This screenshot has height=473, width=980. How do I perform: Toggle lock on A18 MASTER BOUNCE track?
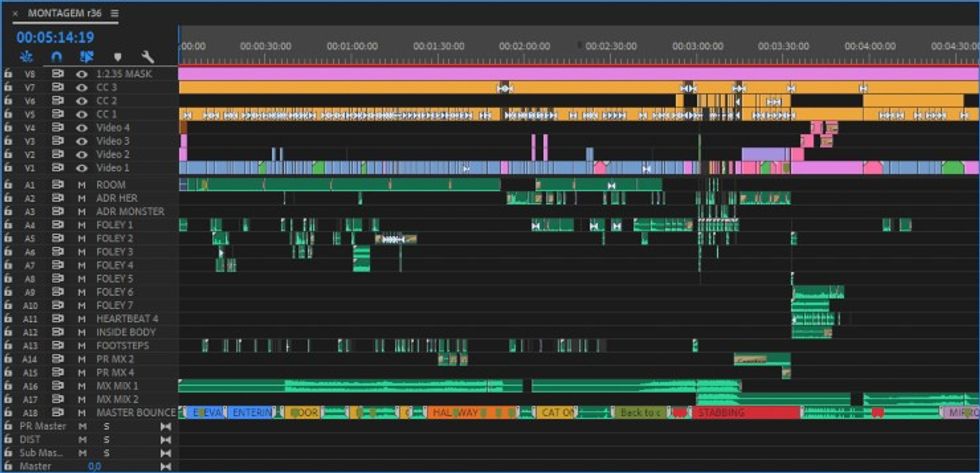[8, 413]
